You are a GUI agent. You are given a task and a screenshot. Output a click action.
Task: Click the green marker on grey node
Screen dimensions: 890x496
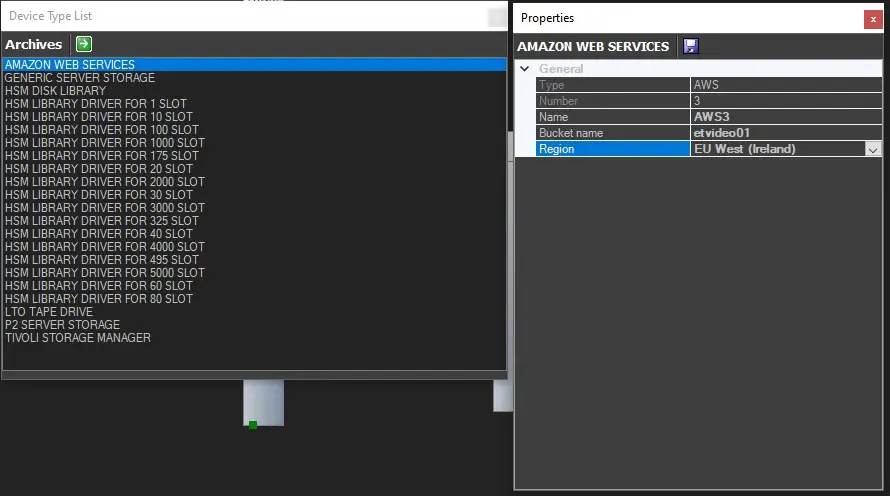pos(253,425)
